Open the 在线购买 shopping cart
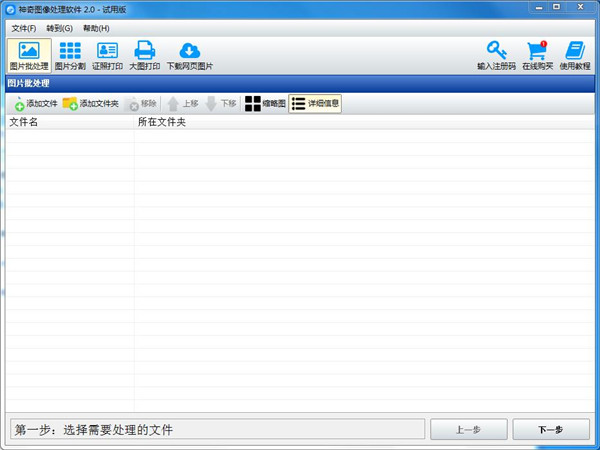600x450 pixels. tap(537, 55)
